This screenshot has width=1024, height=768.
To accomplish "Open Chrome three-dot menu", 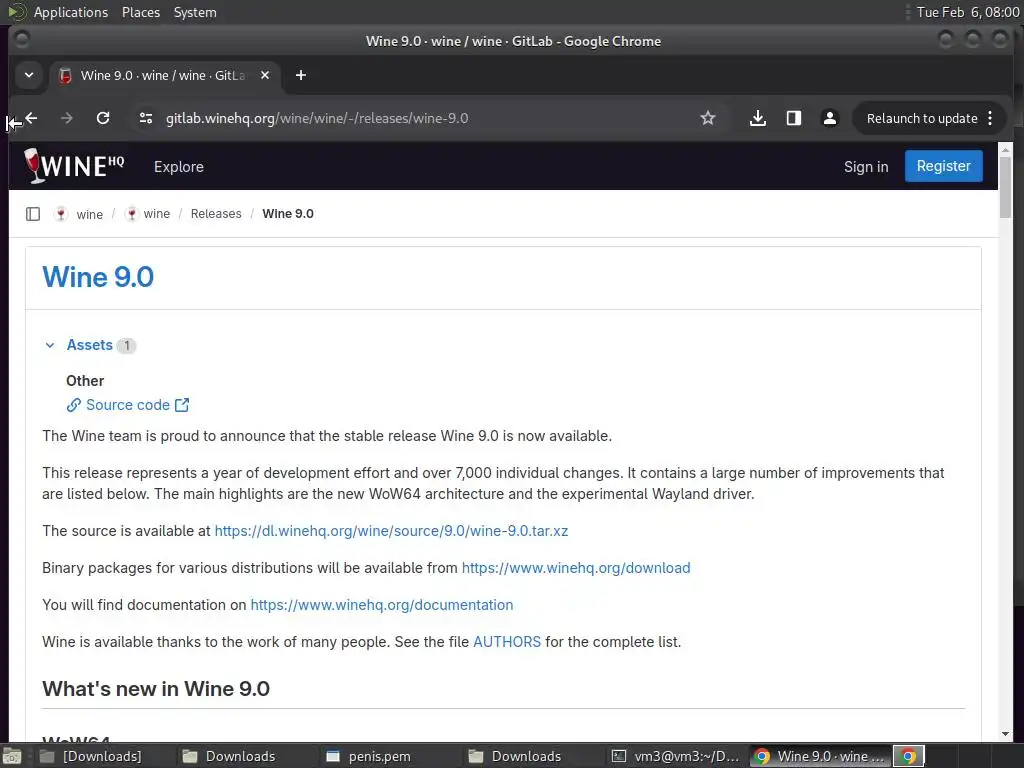I will (x=990, y=118).
